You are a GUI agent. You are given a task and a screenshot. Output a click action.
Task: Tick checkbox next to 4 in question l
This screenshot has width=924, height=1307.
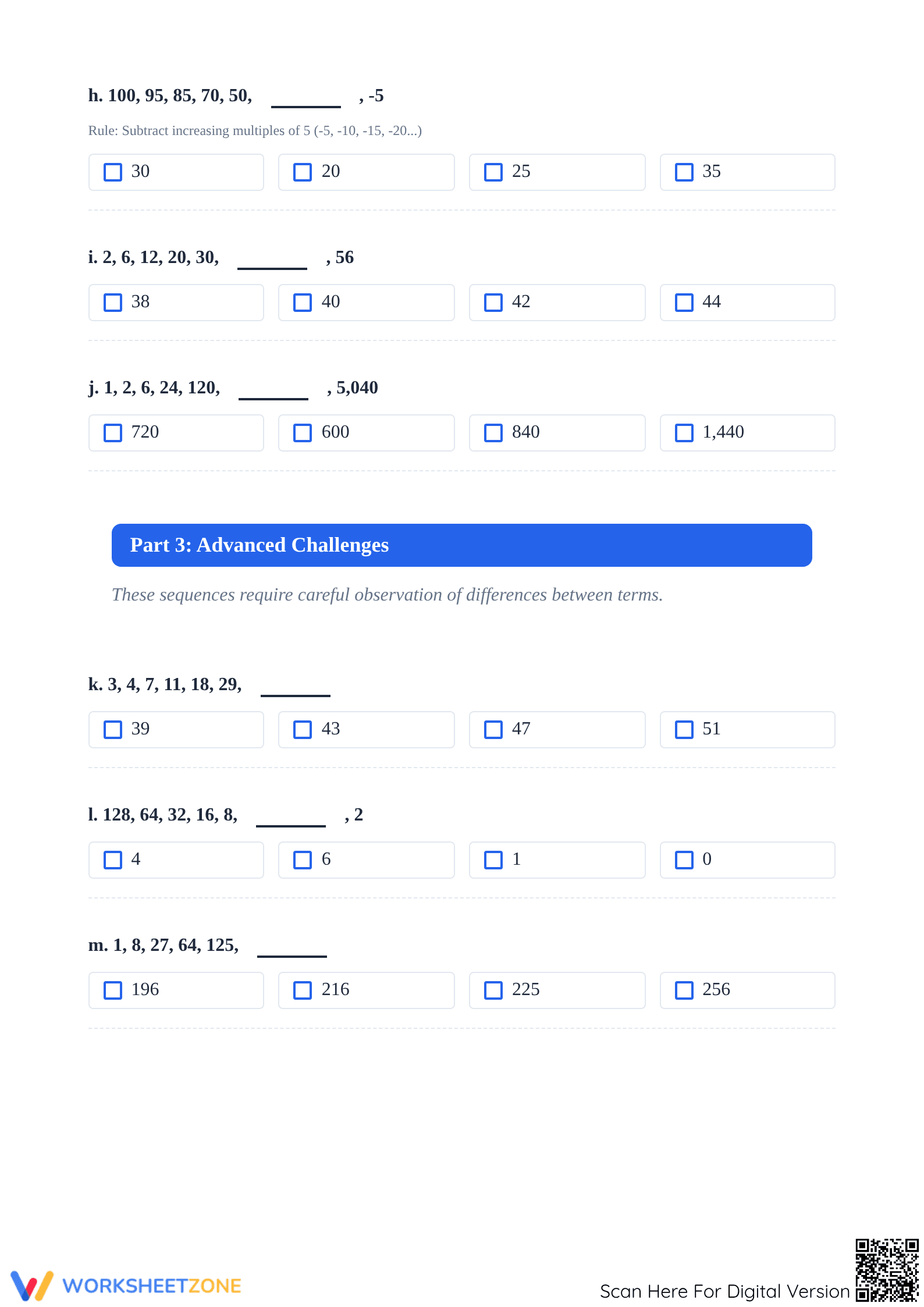point(112,860)
